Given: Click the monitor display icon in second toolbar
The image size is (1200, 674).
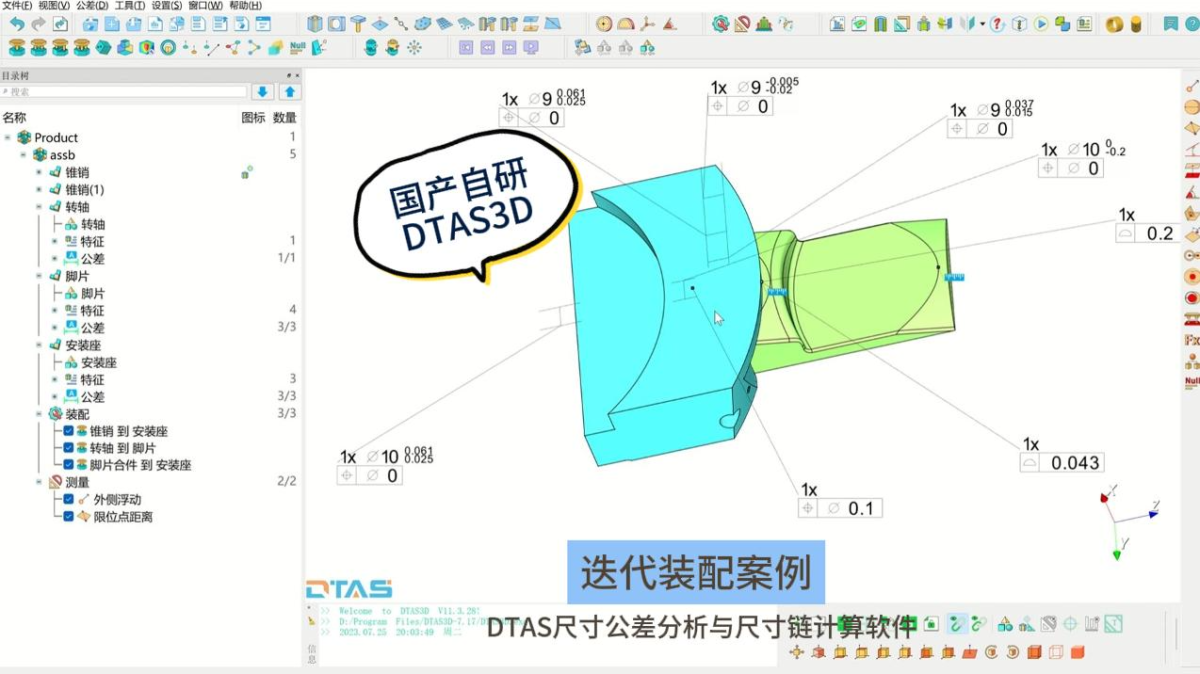Looking at the screenshot, I should tap(532, 46).
